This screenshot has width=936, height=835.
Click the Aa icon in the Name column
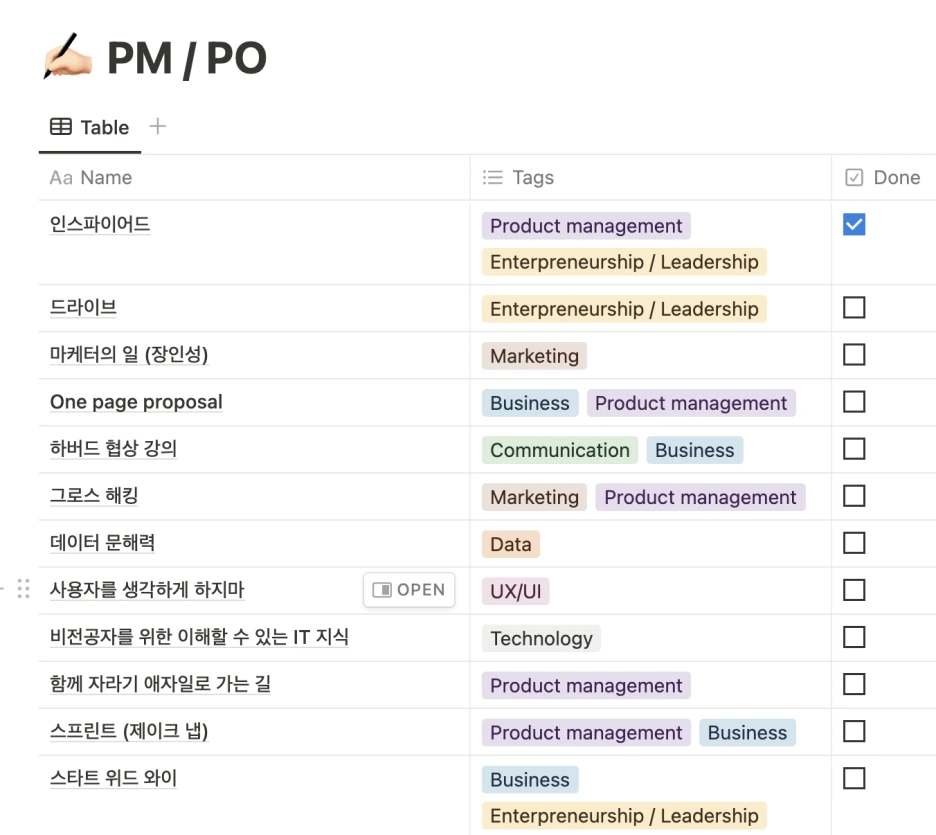63,177
